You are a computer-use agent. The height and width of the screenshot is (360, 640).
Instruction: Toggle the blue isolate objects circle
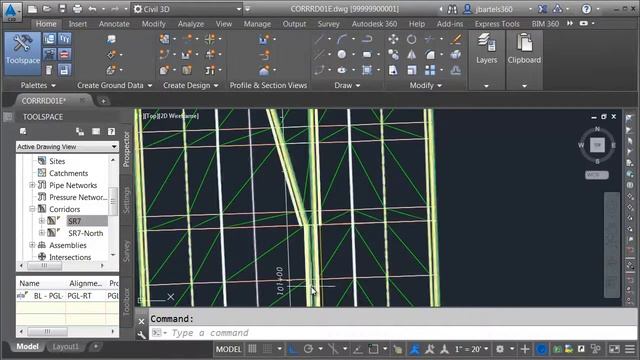click(x=541, y=349)
